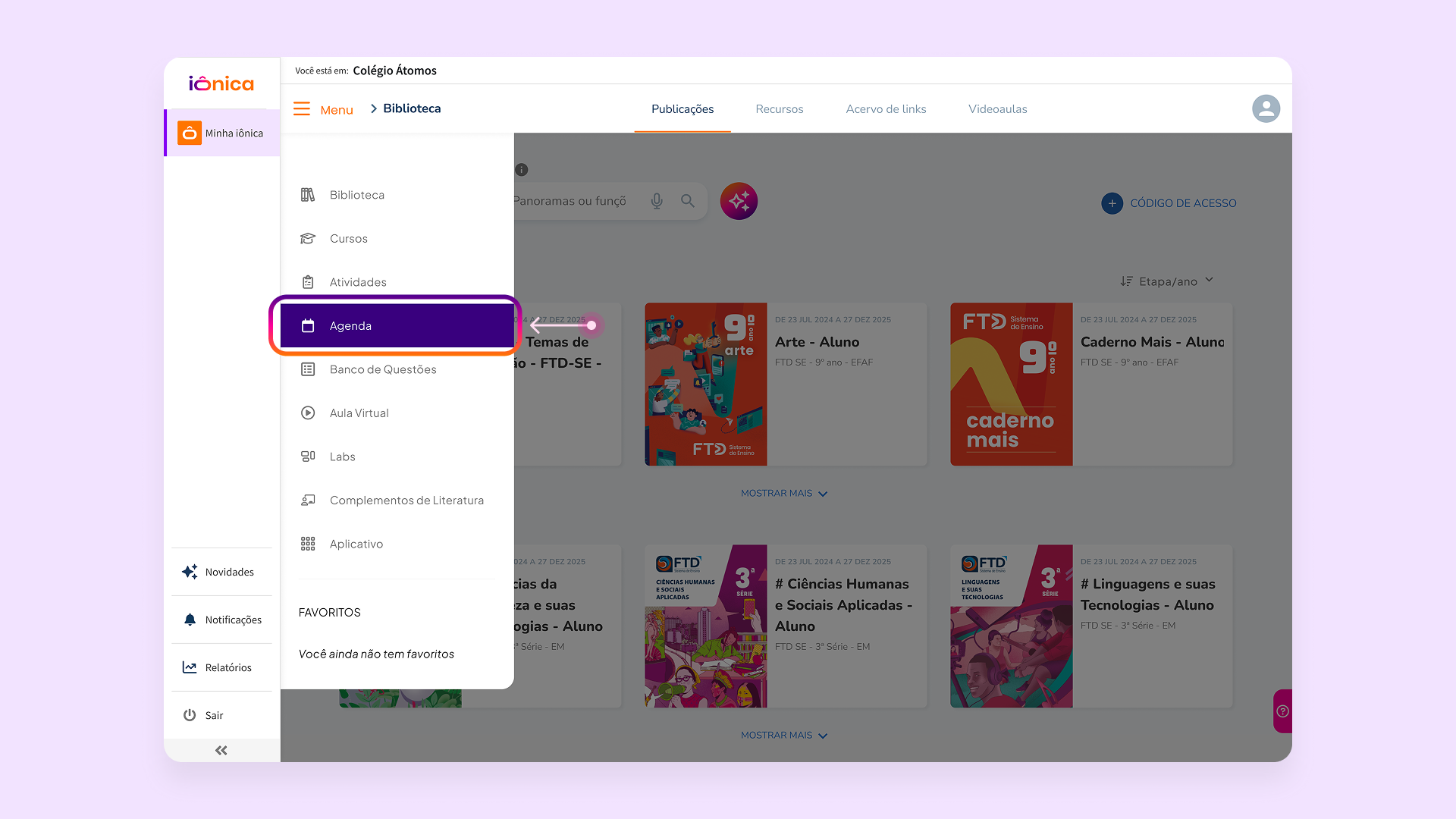Collapse sidebar with double chevron icon
1456x819 pixels.
pos(221,750)
